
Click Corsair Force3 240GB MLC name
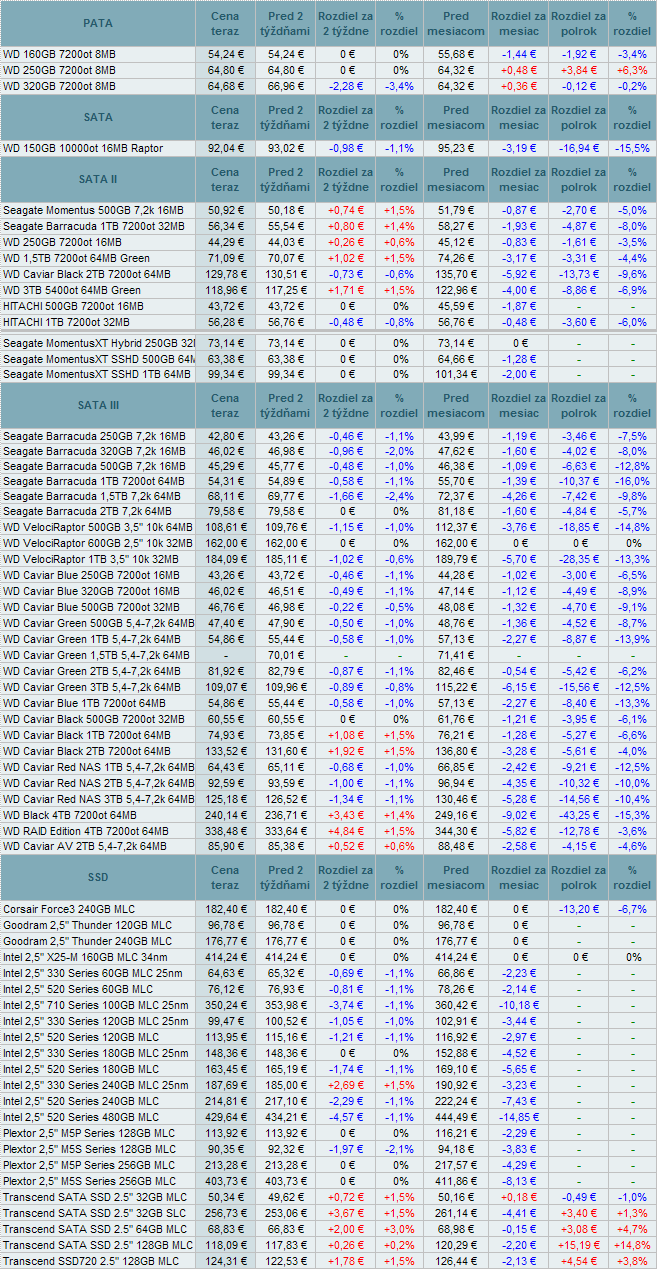pyautogui.click(x=68, y=909)
